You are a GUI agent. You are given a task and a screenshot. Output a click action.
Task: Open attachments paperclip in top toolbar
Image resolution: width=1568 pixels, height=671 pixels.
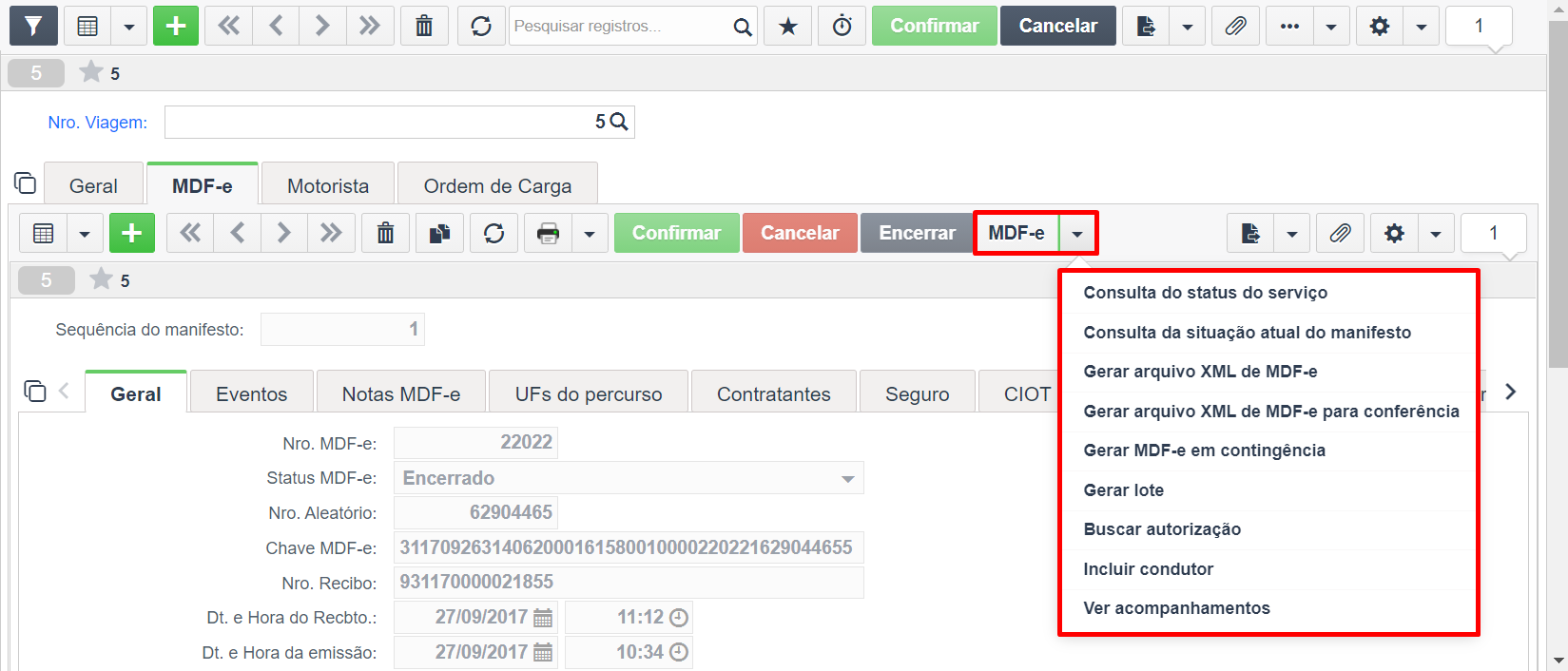click(1235, 26)
